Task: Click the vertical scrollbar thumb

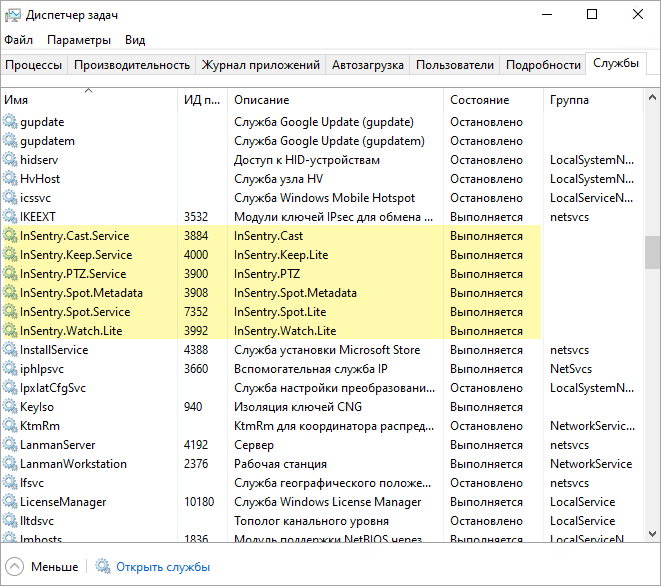Action: coord(652,252)
